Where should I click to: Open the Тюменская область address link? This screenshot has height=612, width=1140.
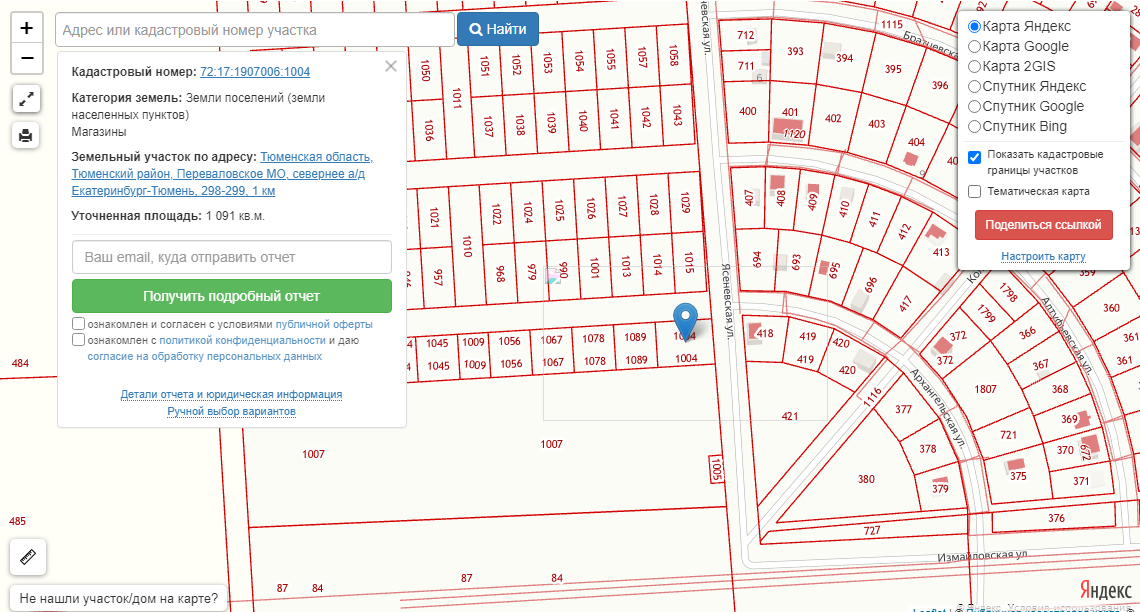point(222,174)
